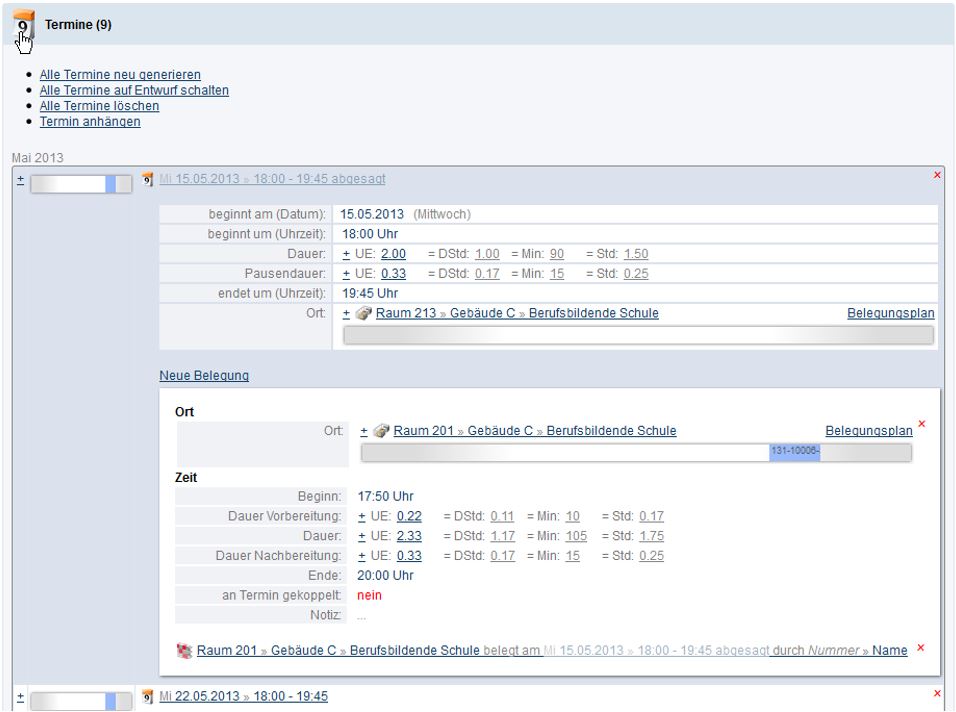Screen dimensions: 956x712
Task: Click the Termine calendar icon in header
Action: click(24, 24)
